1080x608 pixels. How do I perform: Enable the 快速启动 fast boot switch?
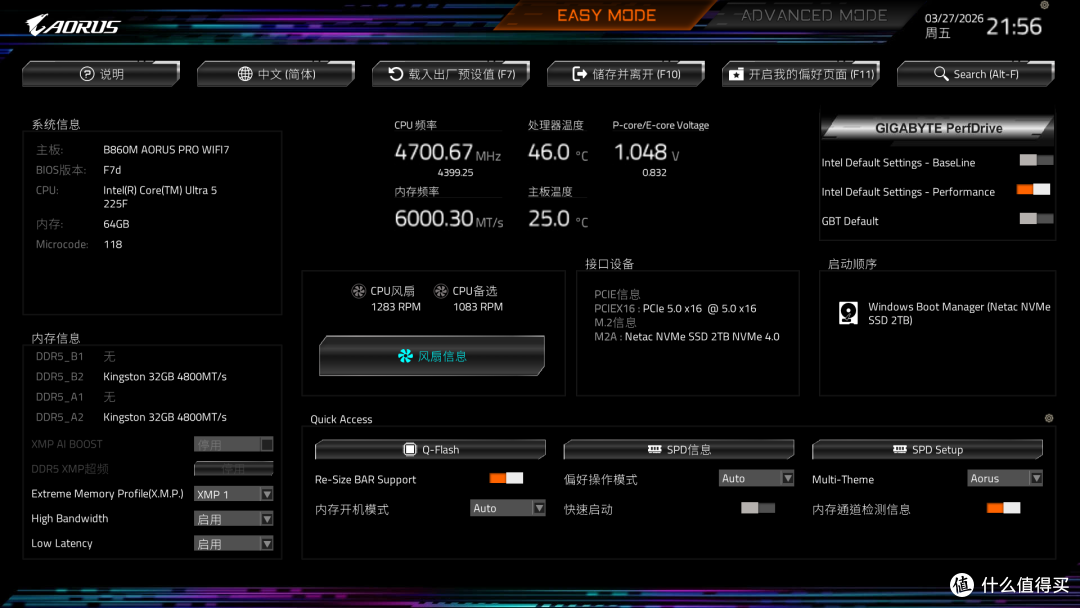coord(758,507)
